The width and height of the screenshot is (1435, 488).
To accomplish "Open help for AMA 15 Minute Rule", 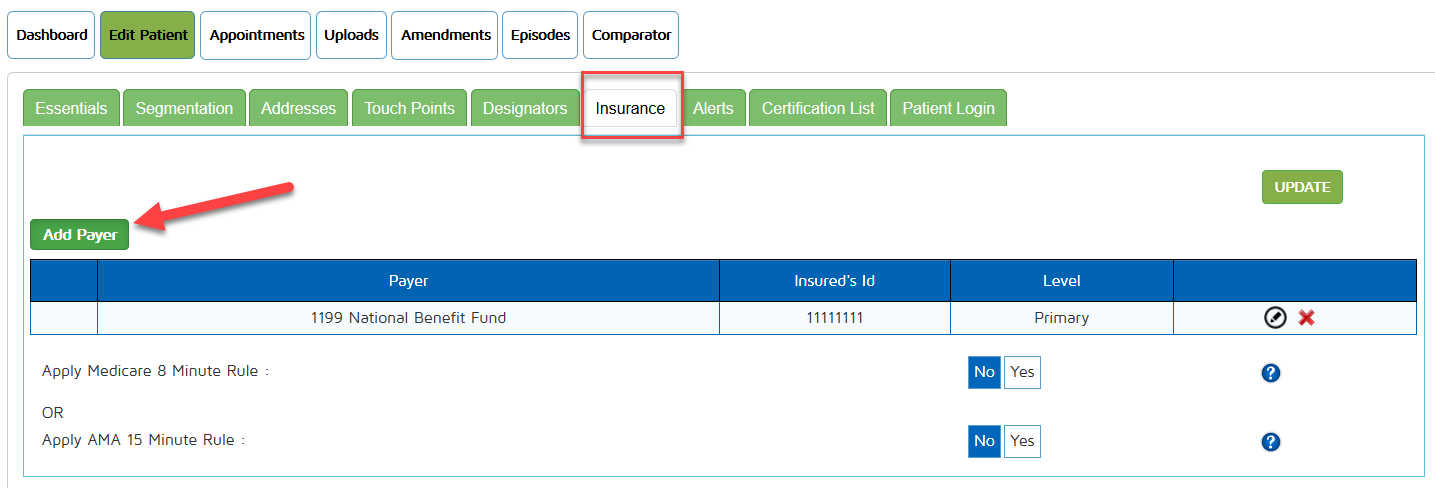I will click(x=1271, y=442).
